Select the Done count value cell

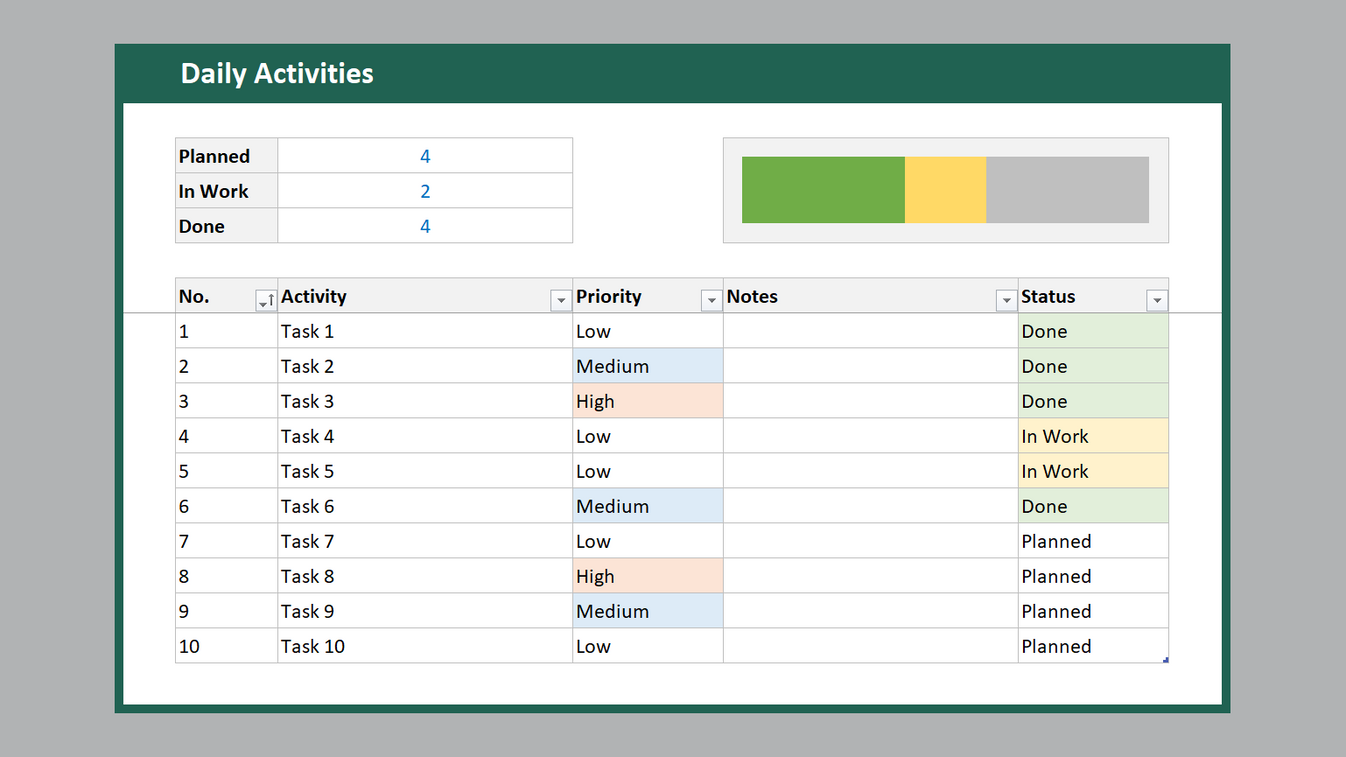coord(425,226)
